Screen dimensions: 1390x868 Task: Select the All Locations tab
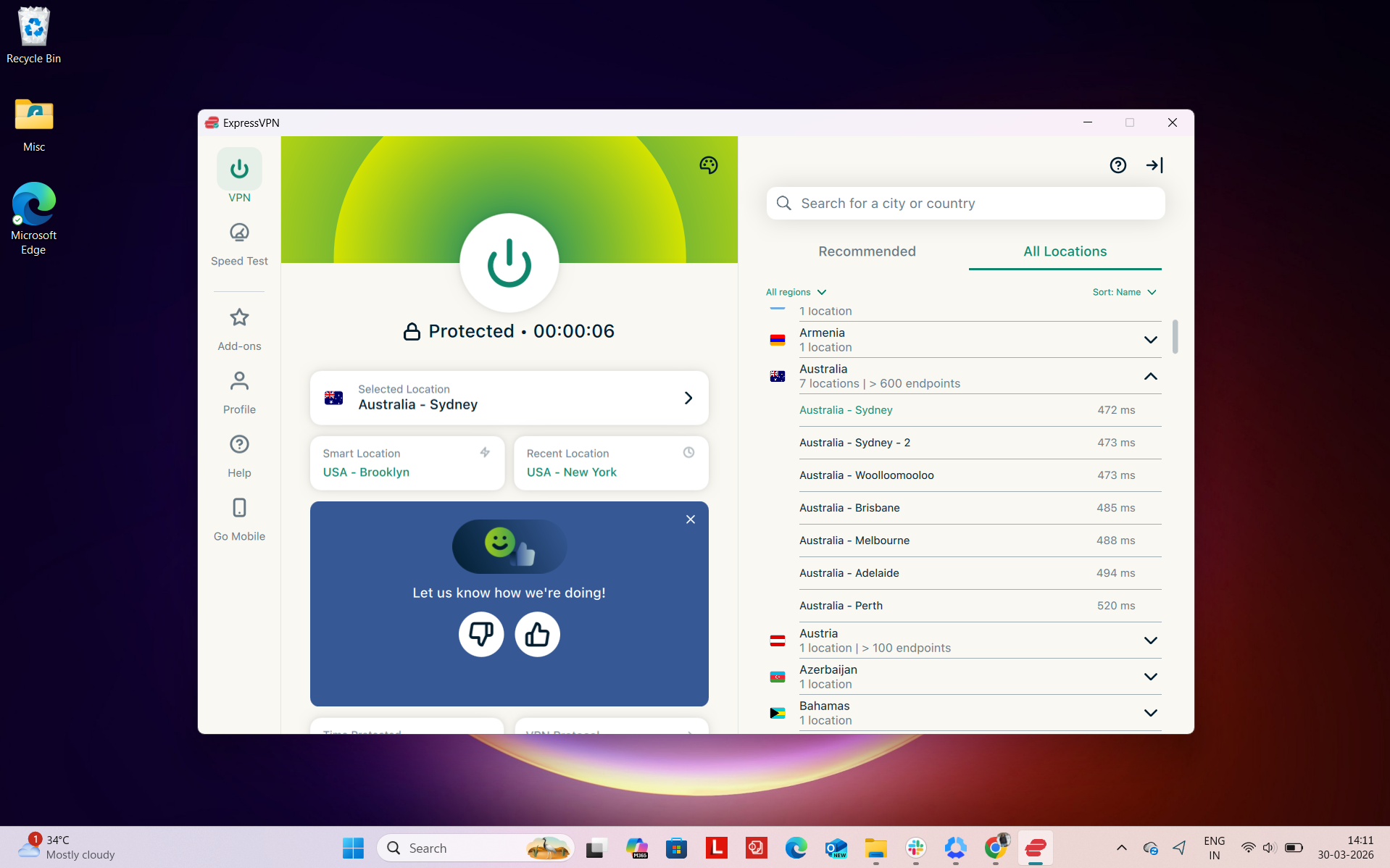click(x=1064, y=251)
